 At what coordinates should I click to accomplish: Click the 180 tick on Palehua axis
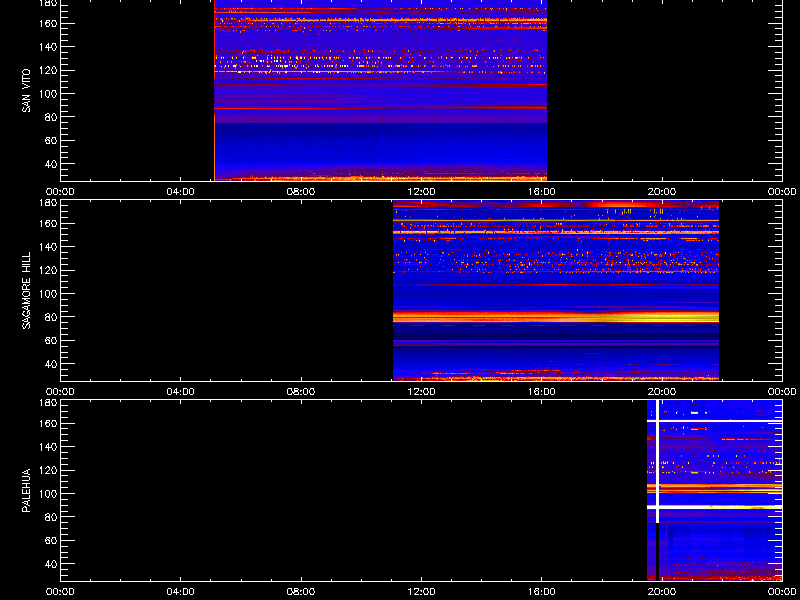47,403
